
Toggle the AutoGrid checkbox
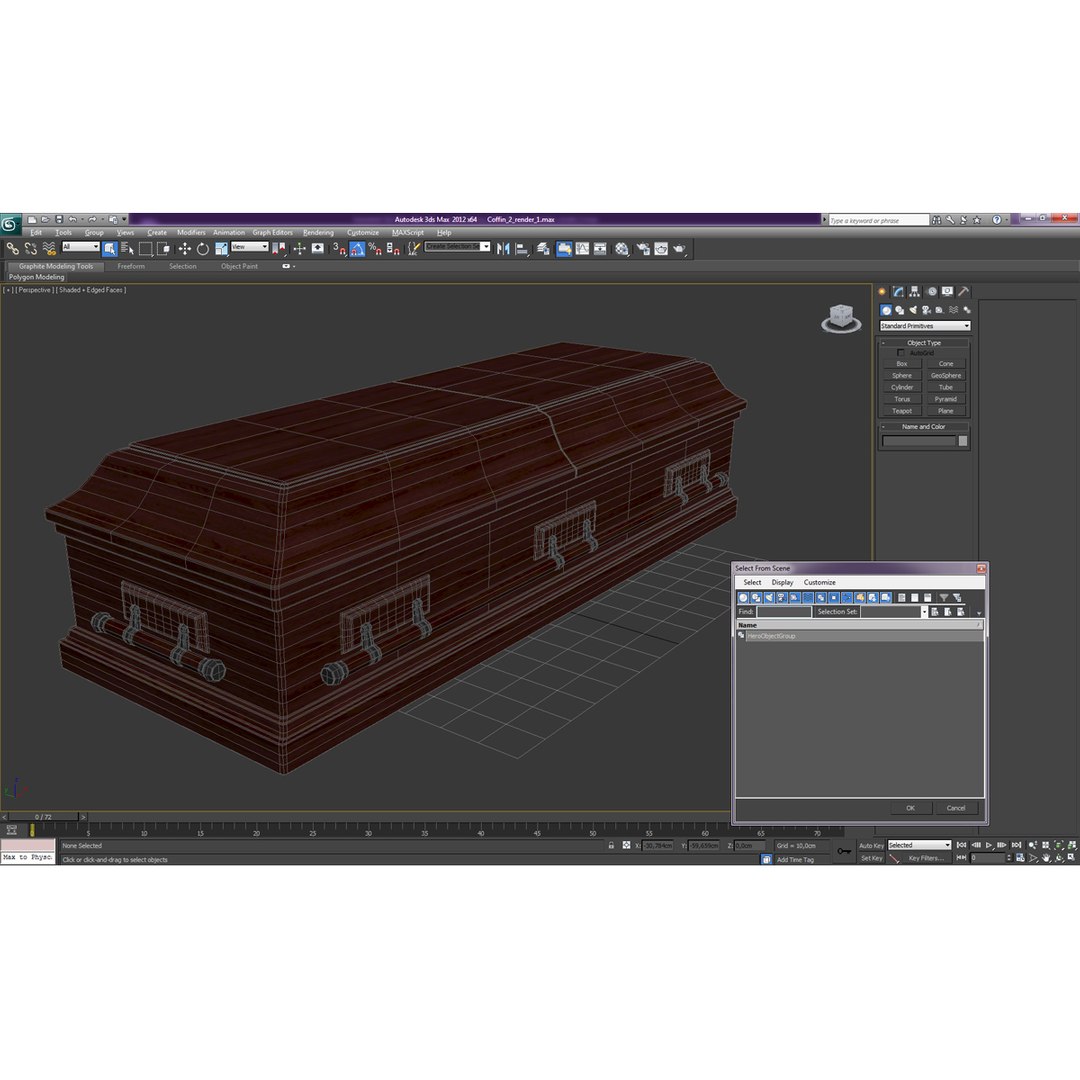point(901,353)
